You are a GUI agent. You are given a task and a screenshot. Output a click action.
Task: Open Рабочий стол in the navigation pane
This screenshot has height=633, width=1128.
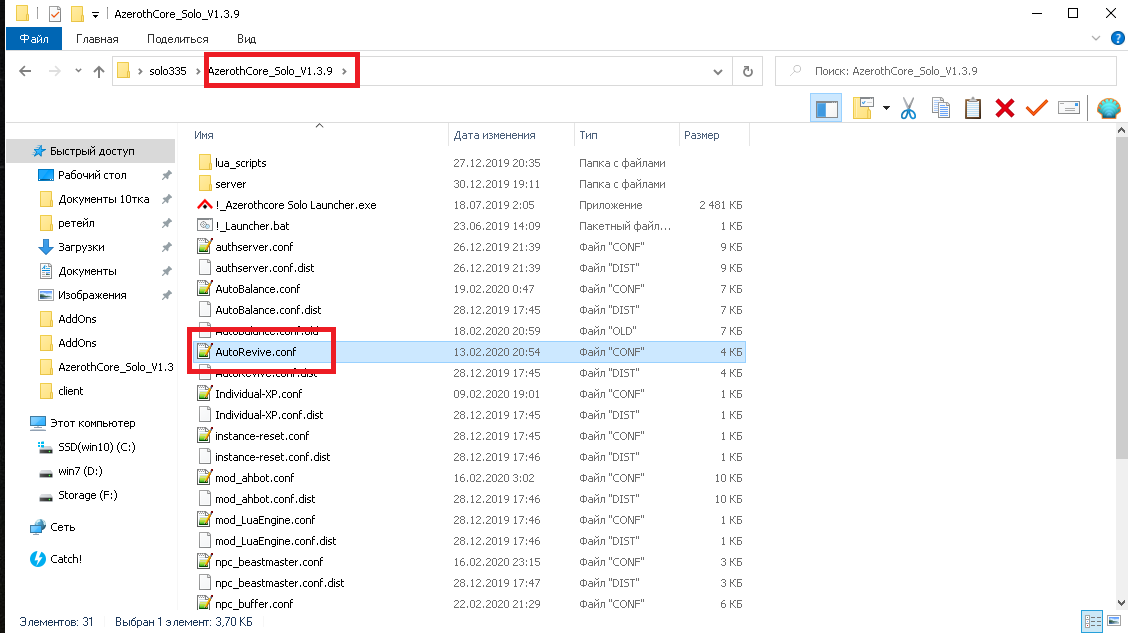click(x=91, y=175)
